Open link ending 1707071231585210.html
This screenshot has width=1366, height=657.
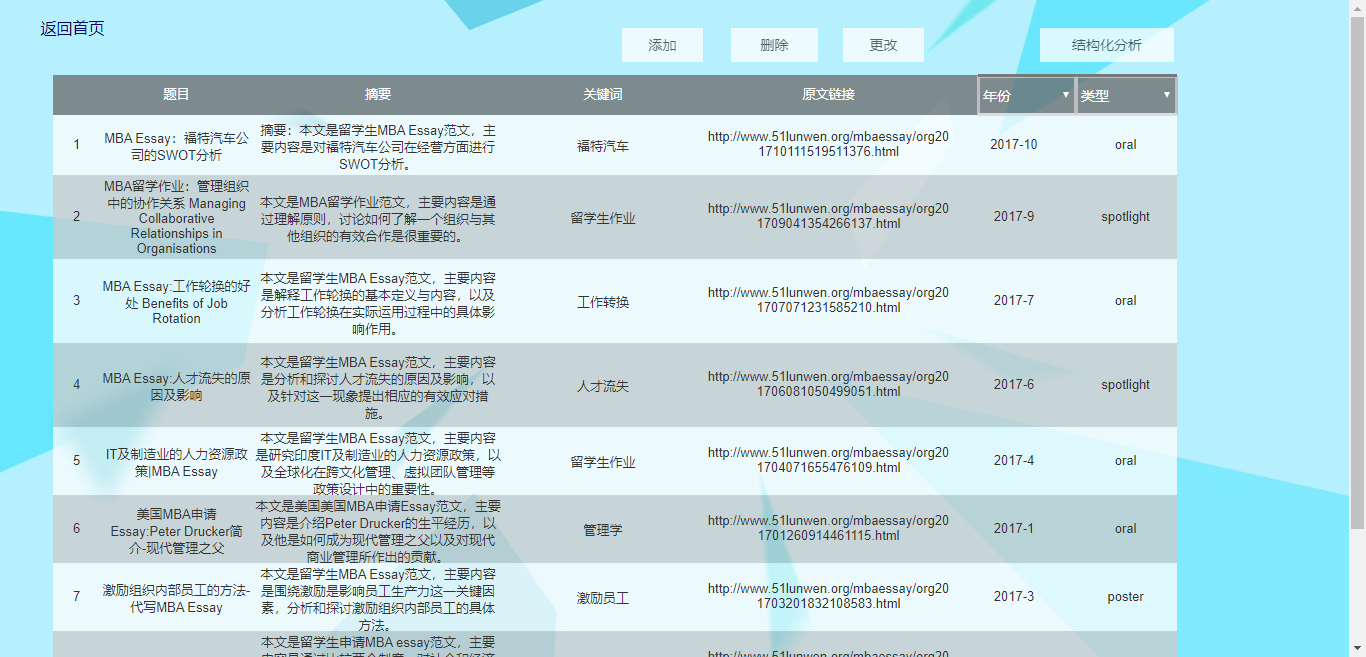pos(828,300)
